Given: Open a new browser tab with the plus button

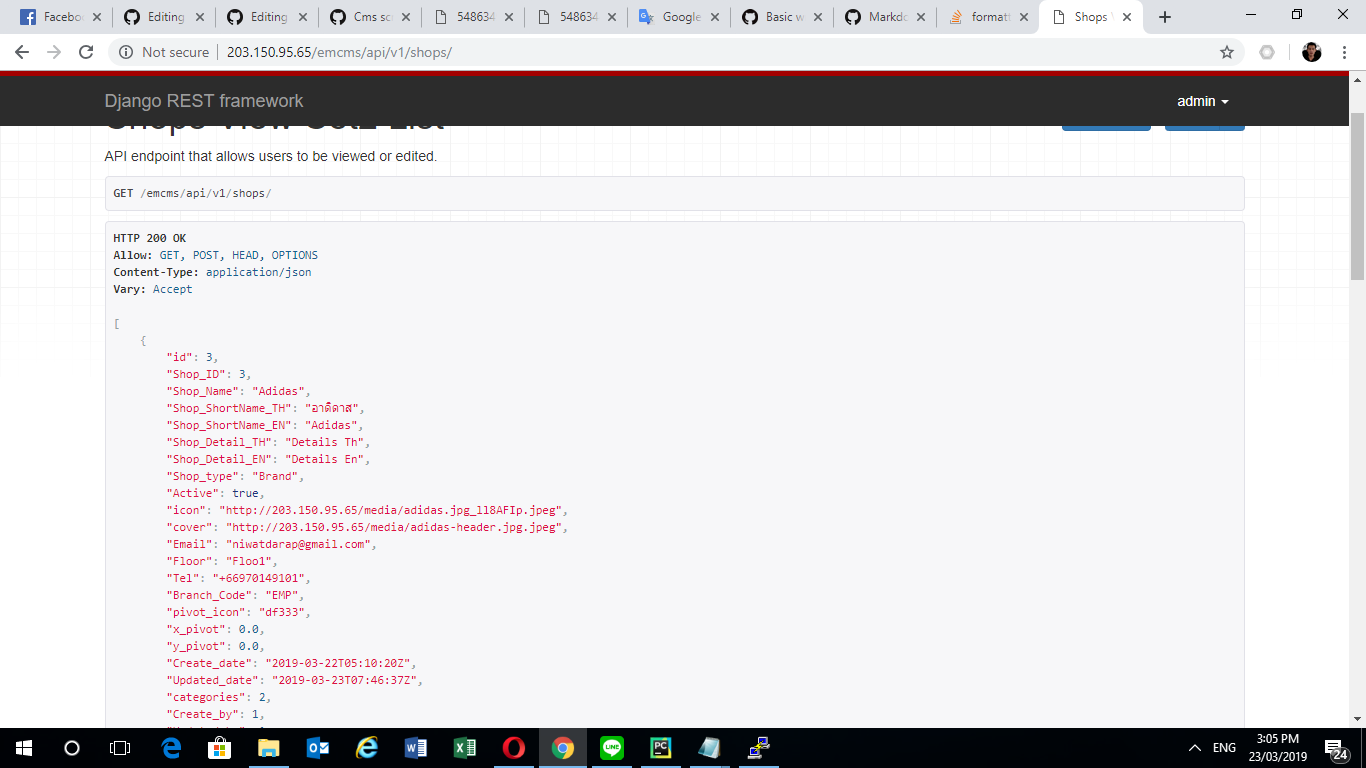Looking at the screenshot, I should [1164, 16].
